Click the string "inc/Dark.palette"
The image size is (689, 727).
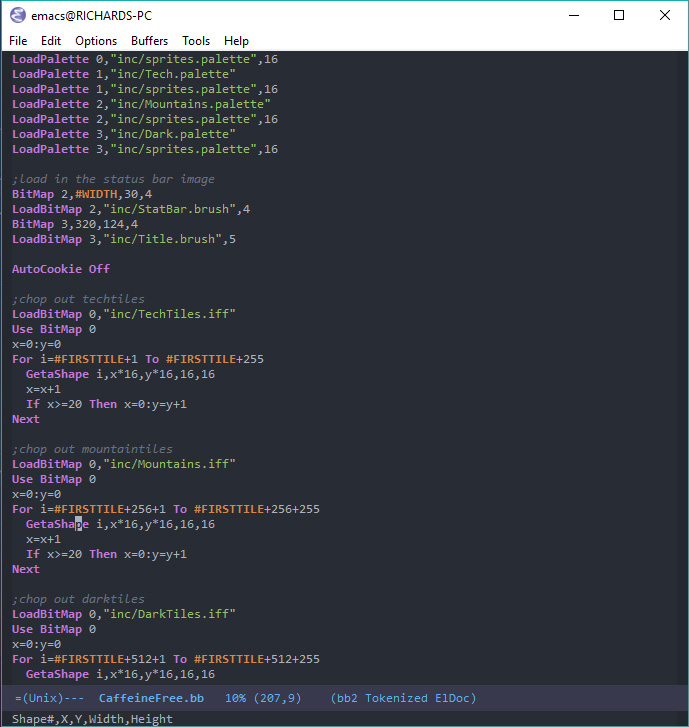[173, 134]
